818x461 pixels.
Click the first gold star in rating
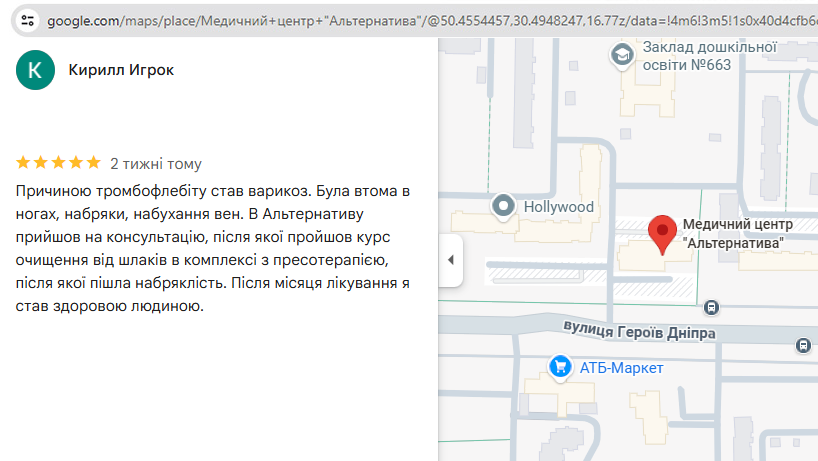[x=24, y=163]
